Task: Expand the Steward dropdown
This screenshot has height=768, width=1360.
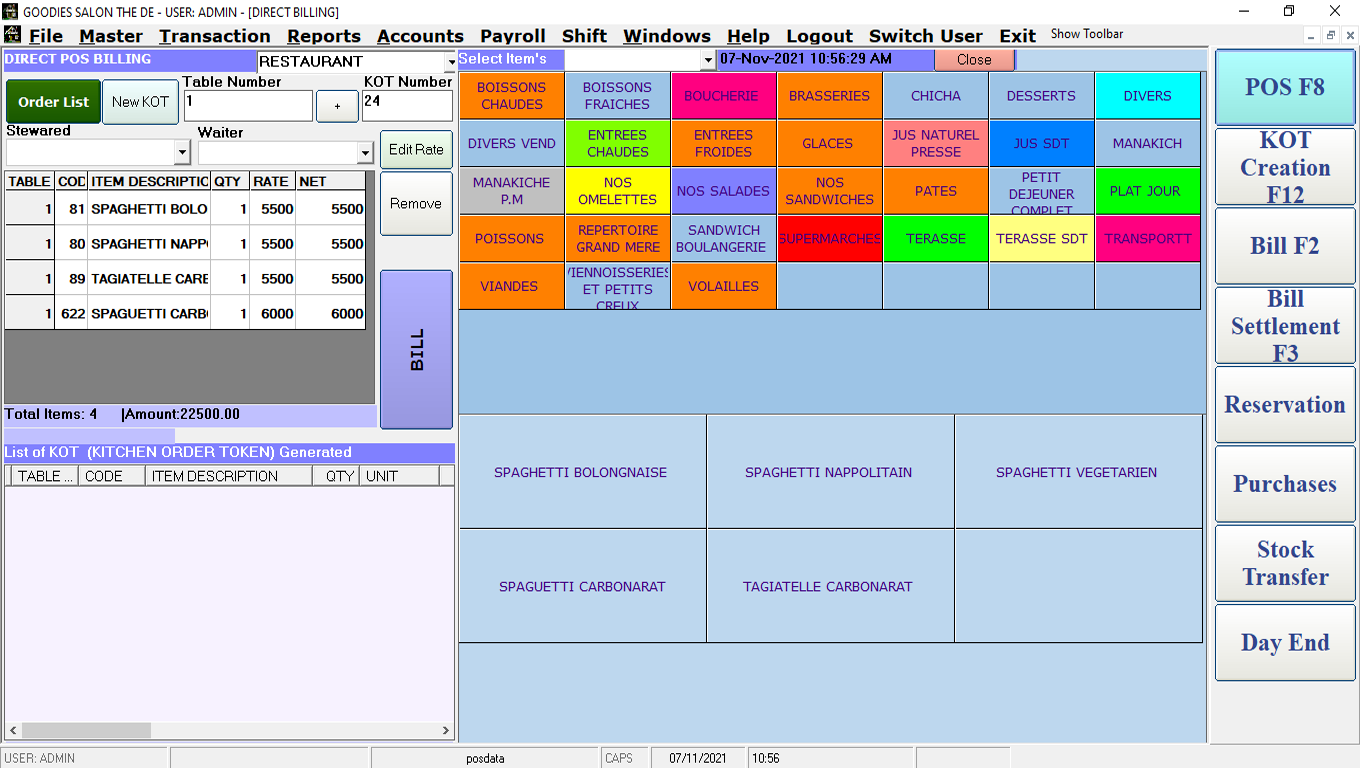Action: pos(182,153)
